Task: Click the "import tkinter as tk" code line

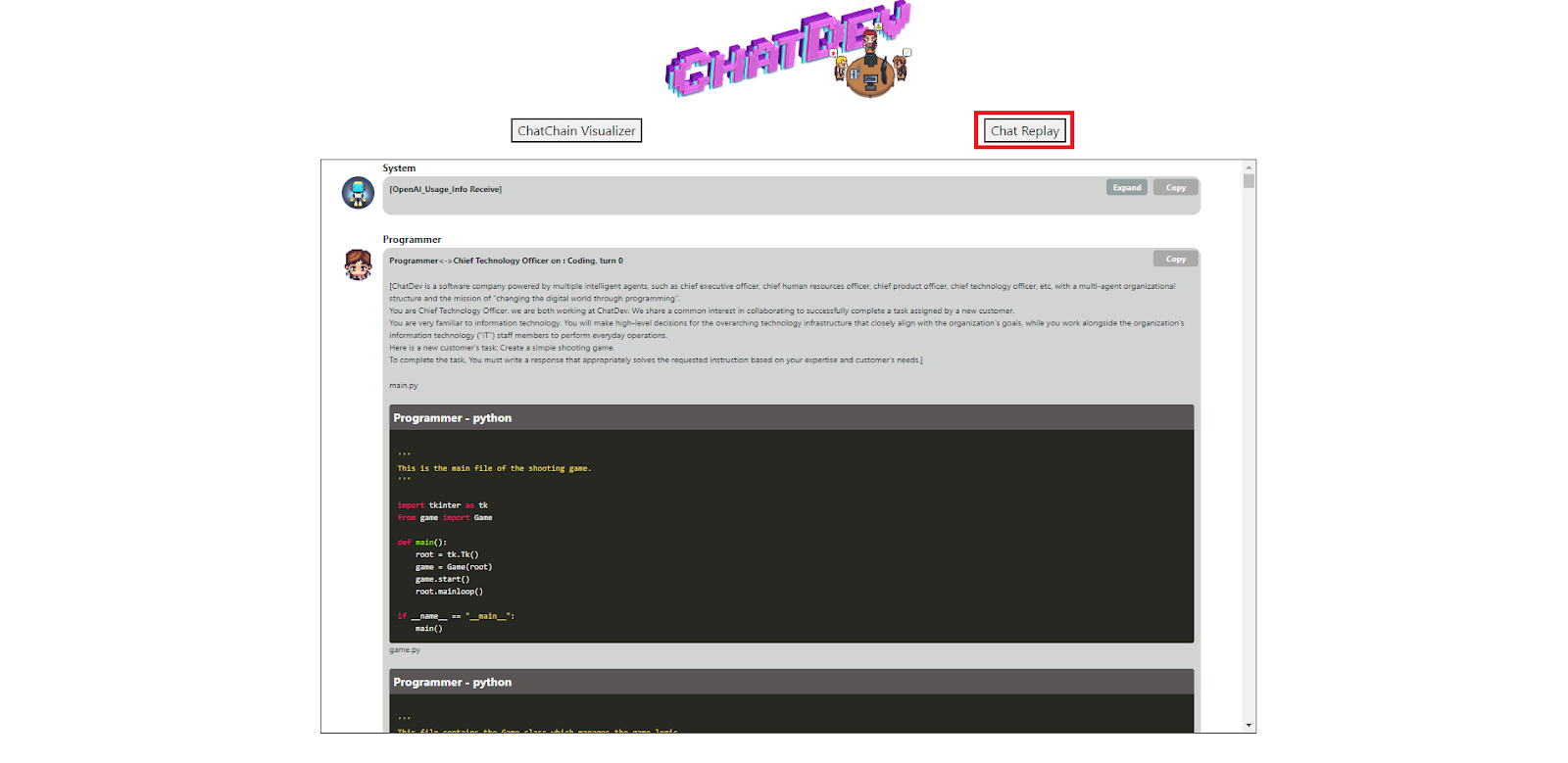Action: click(x=442, y=505)
